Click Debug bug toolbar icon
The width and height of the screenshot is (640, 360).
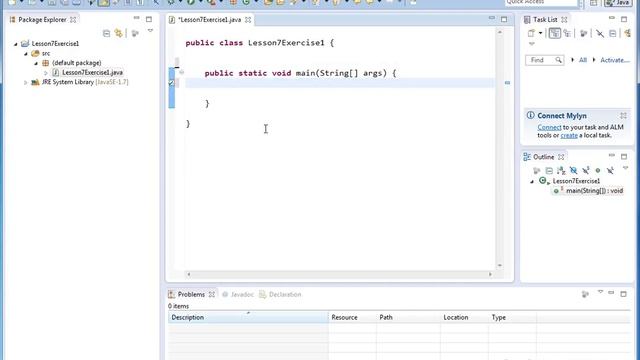[x=171, y=2]
